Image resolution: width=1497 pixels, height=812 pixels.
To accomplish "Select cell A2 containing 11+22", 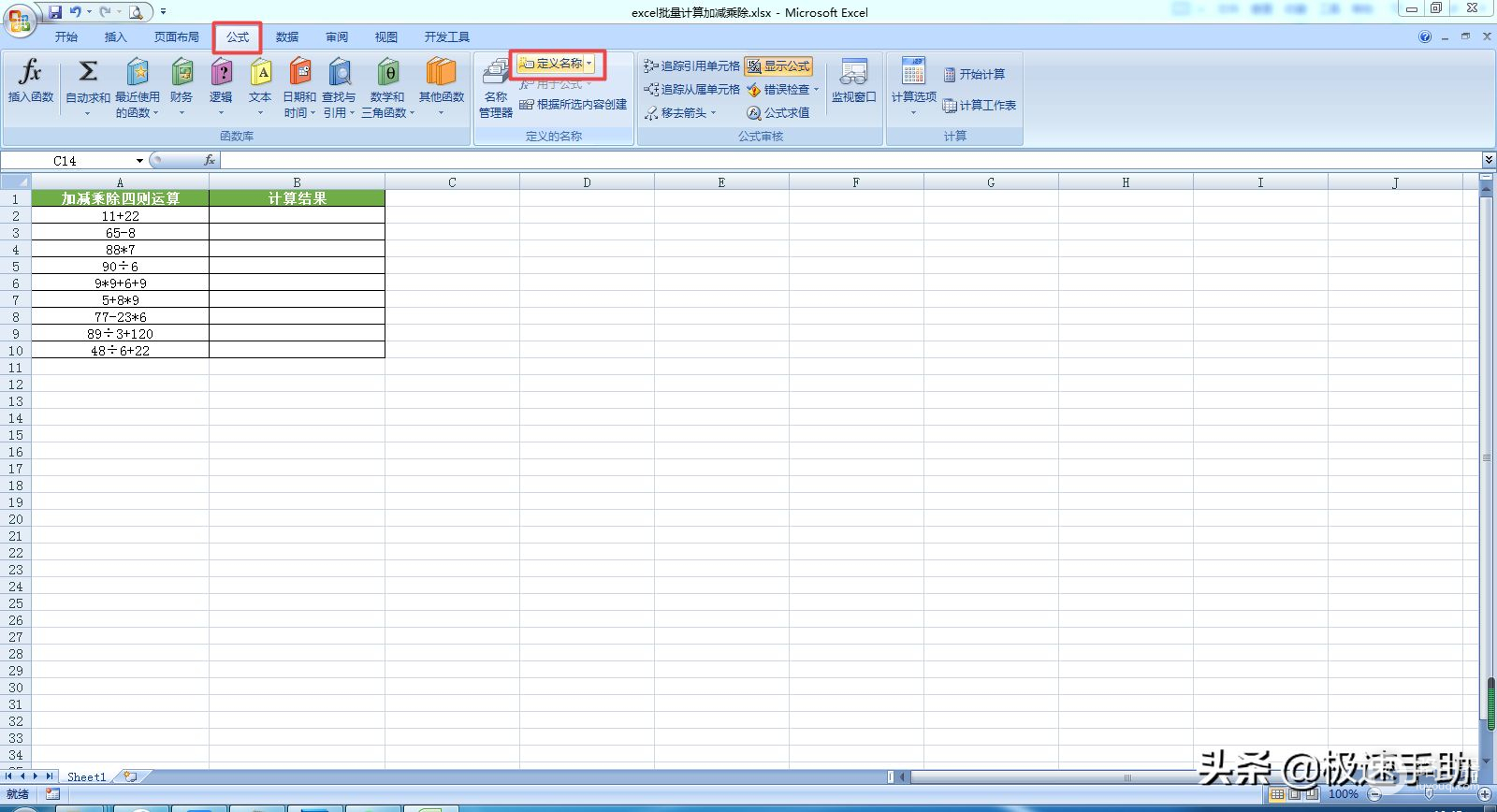I will click(x=120, y=216).
